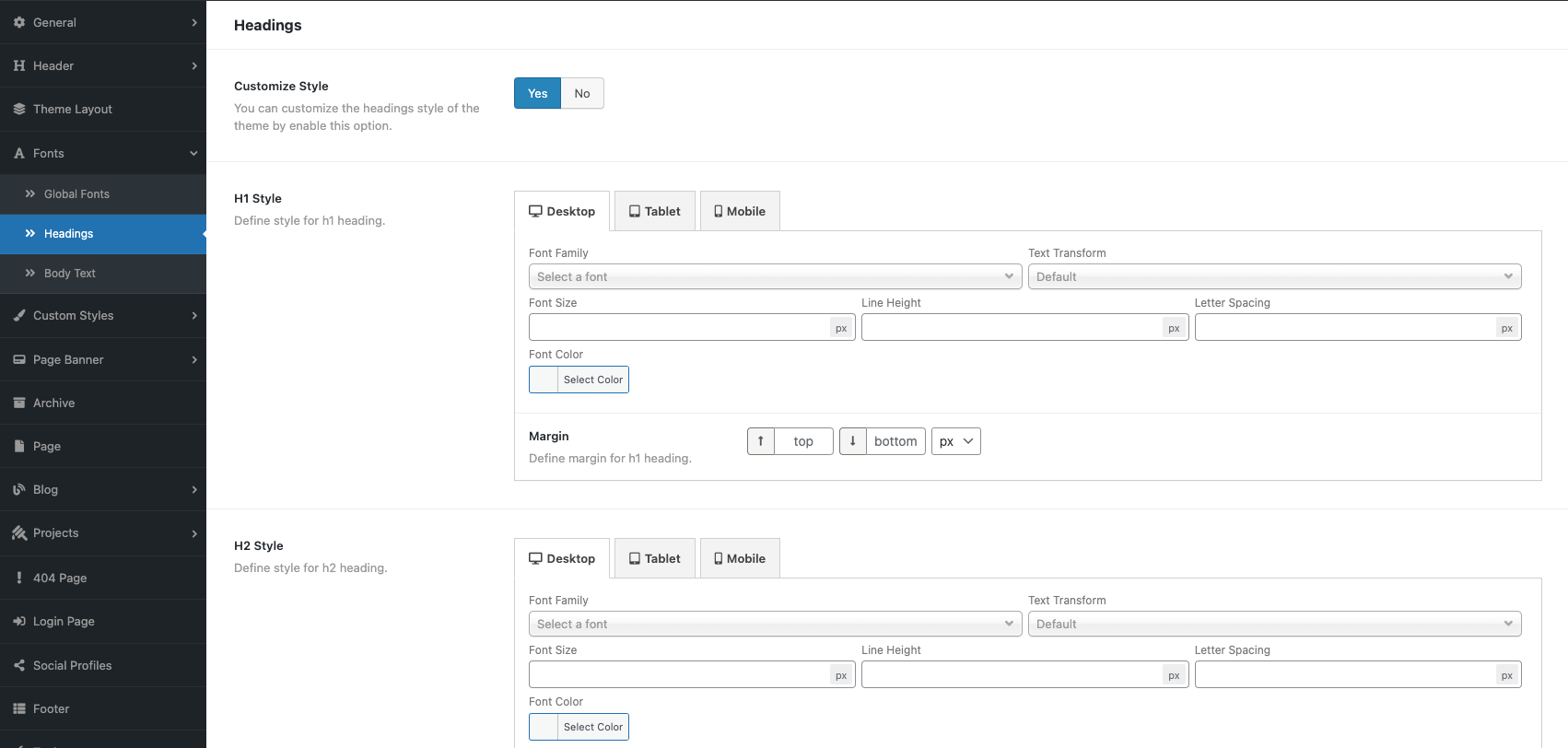
Task: Click double-chevron icon beside Global Fonts
Action: (30, 193)
